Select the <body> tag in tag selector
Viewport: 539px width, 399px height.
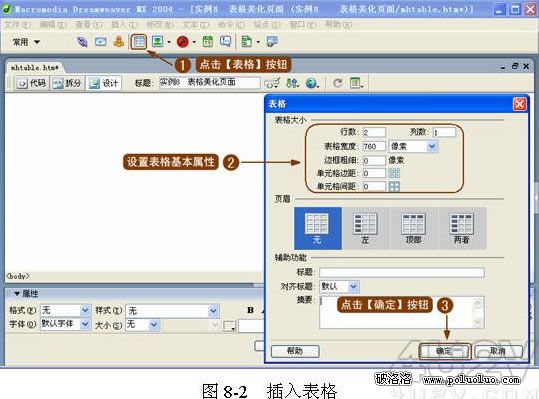coord(18,276)
